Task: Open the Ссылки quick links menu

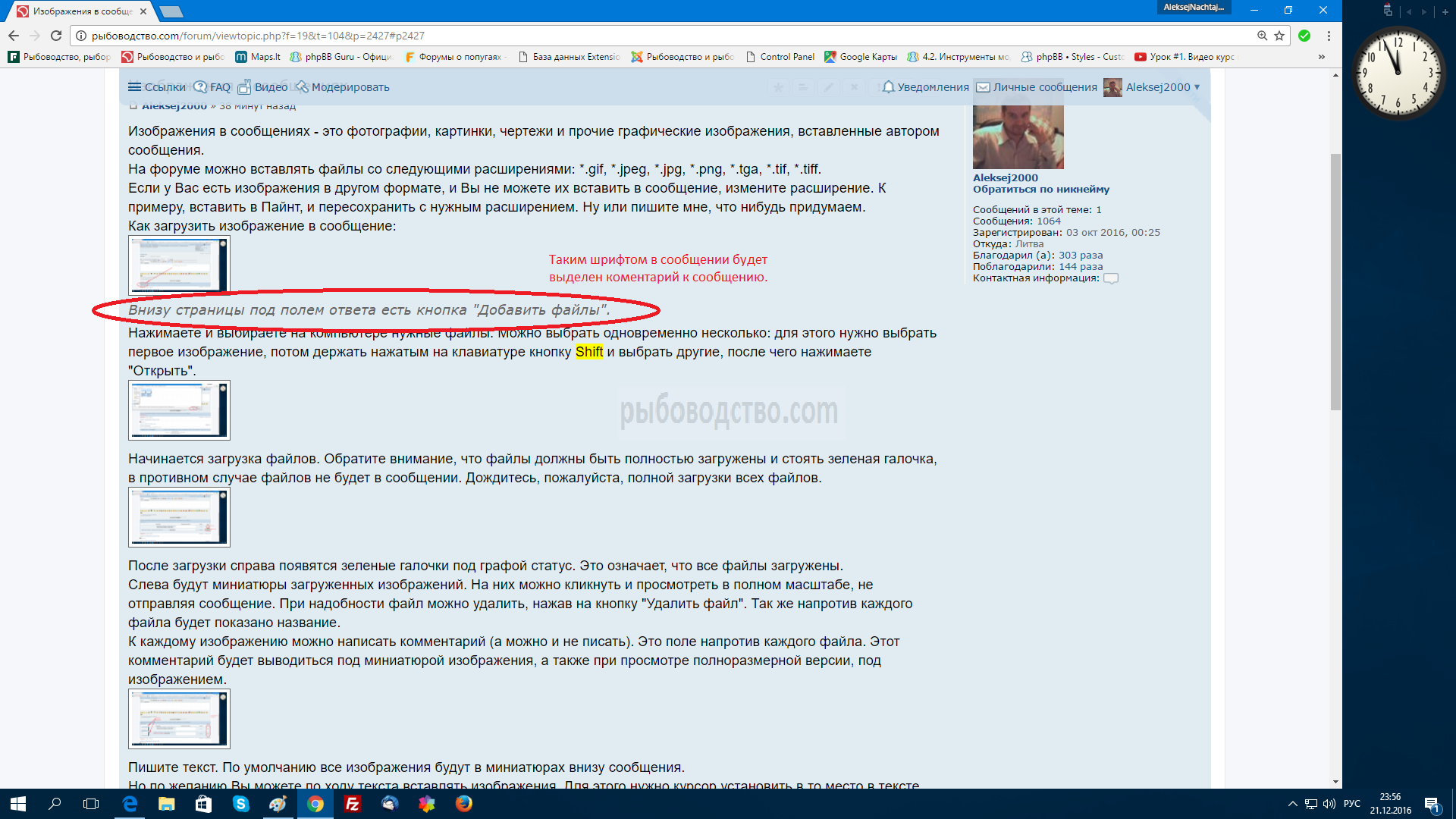Action: (x=157, y=87)
